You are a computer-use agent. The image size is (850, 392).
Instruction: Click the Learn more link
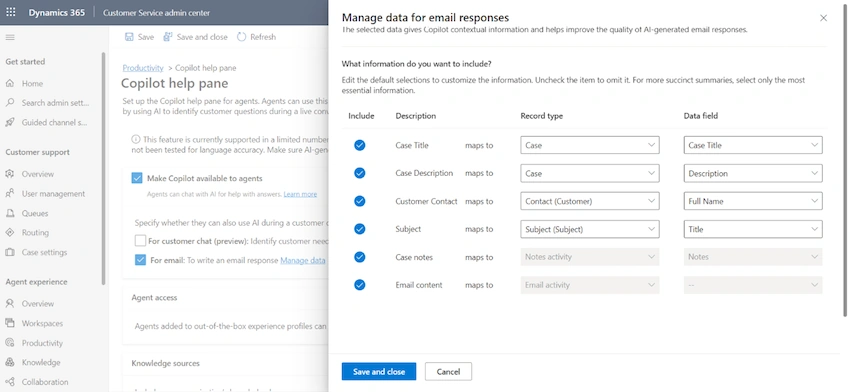300,194
